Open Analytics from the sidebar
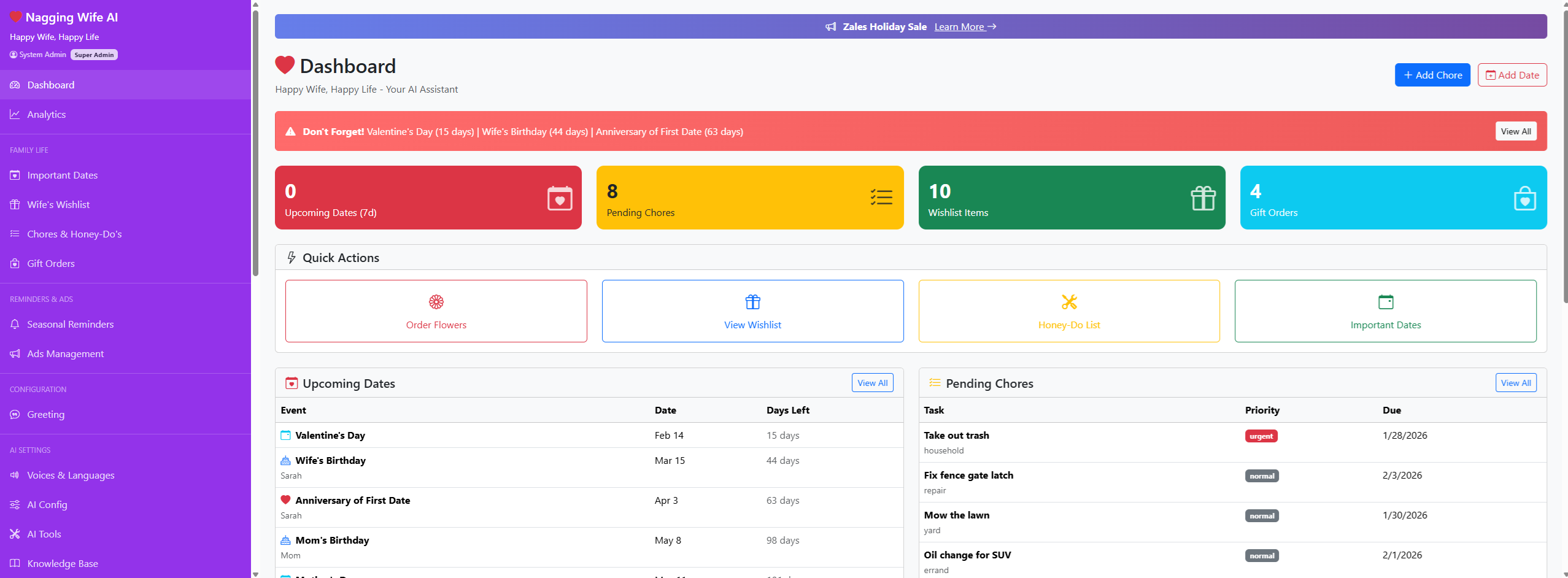This screenshot has height=578, width=1568. (46, 115)
